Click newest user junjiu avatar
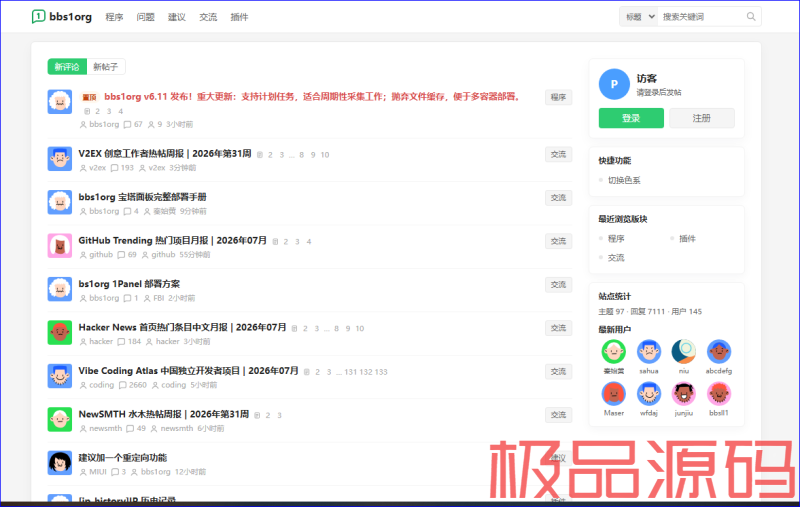 click(684, 393)
